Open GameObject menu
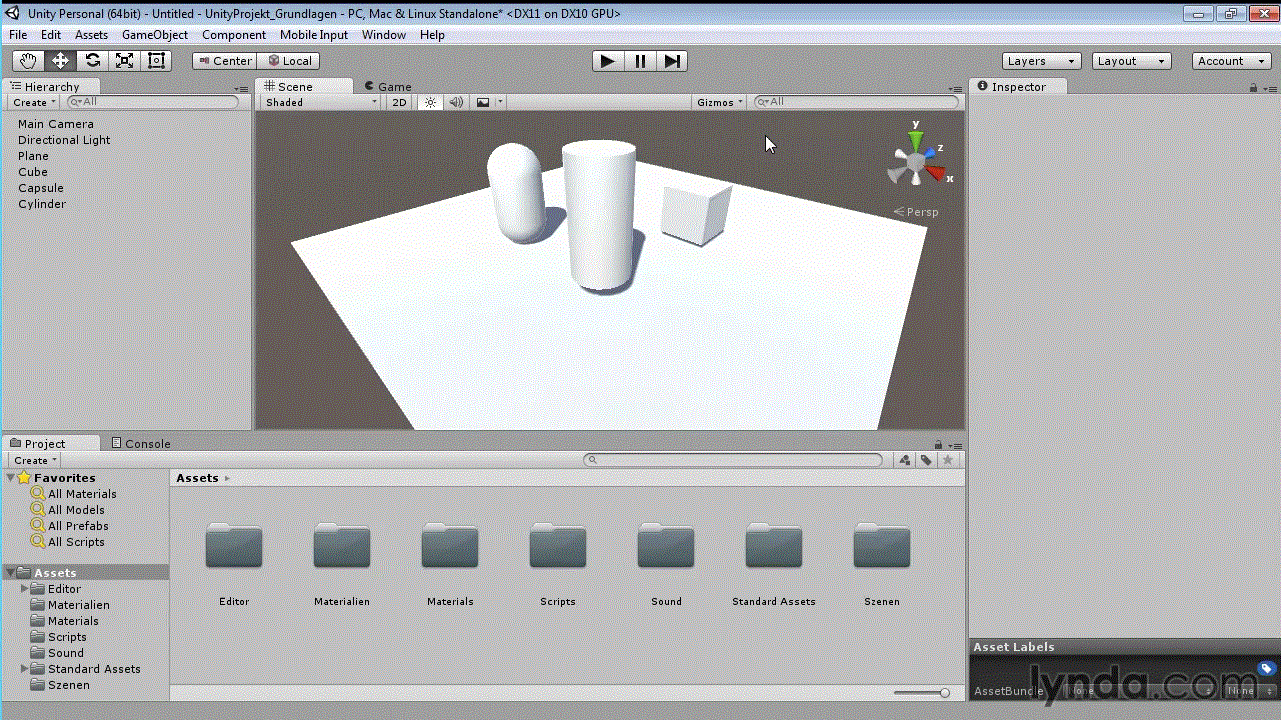 point(155,34)
